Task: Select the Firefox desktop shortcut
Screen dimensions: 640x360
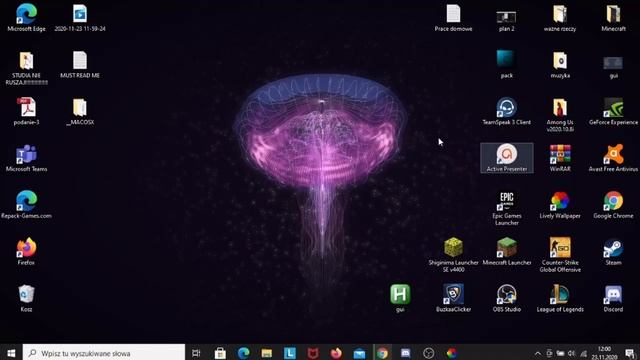Action: click(x=27, y=251)
